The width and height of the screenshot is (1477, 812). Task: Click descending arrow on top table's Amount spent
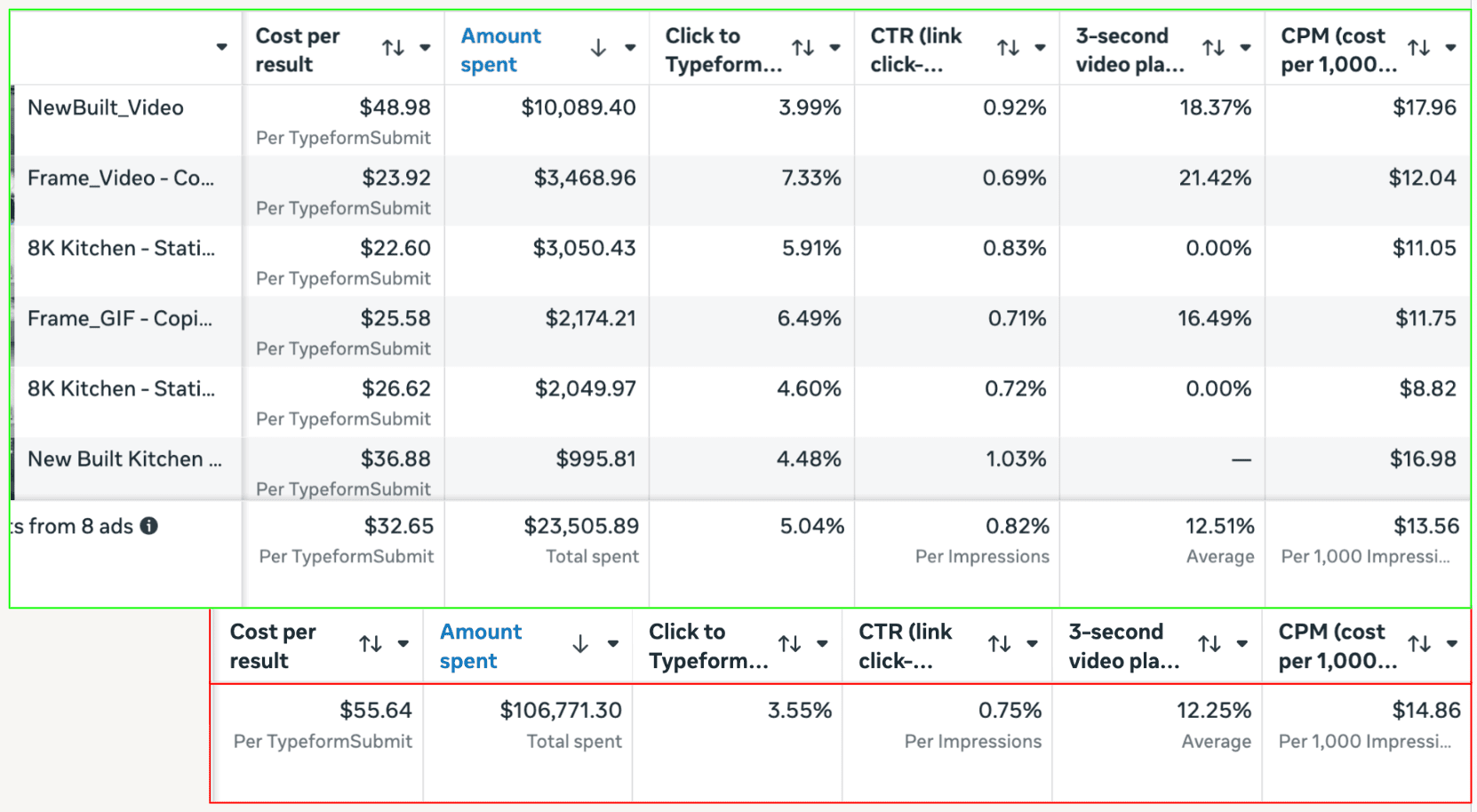[598, 48]
